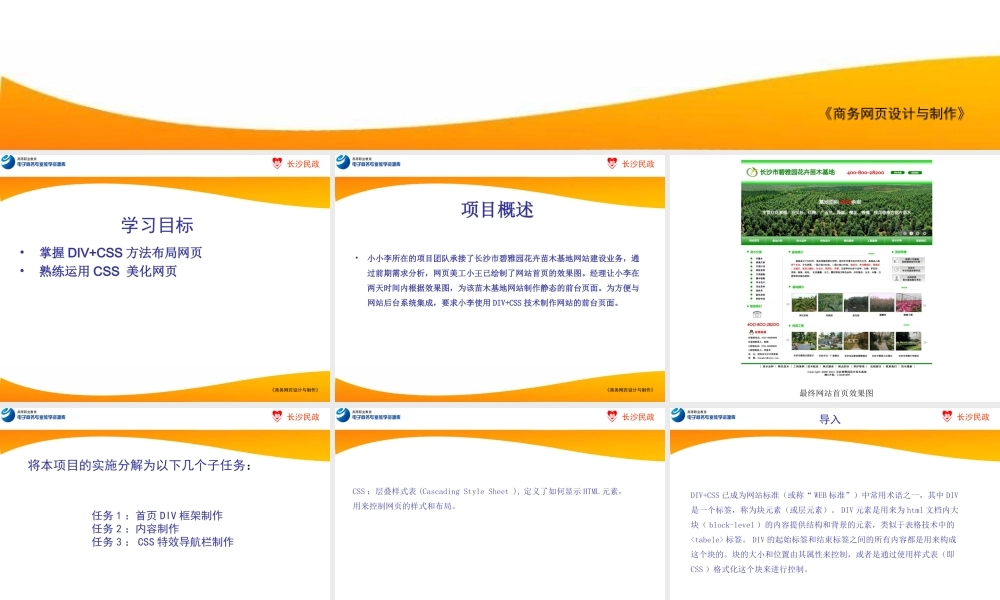Click the nursery base website's circular leaf logo
The height and width of the screenshot is (600, 1000).
pos(750,170)
